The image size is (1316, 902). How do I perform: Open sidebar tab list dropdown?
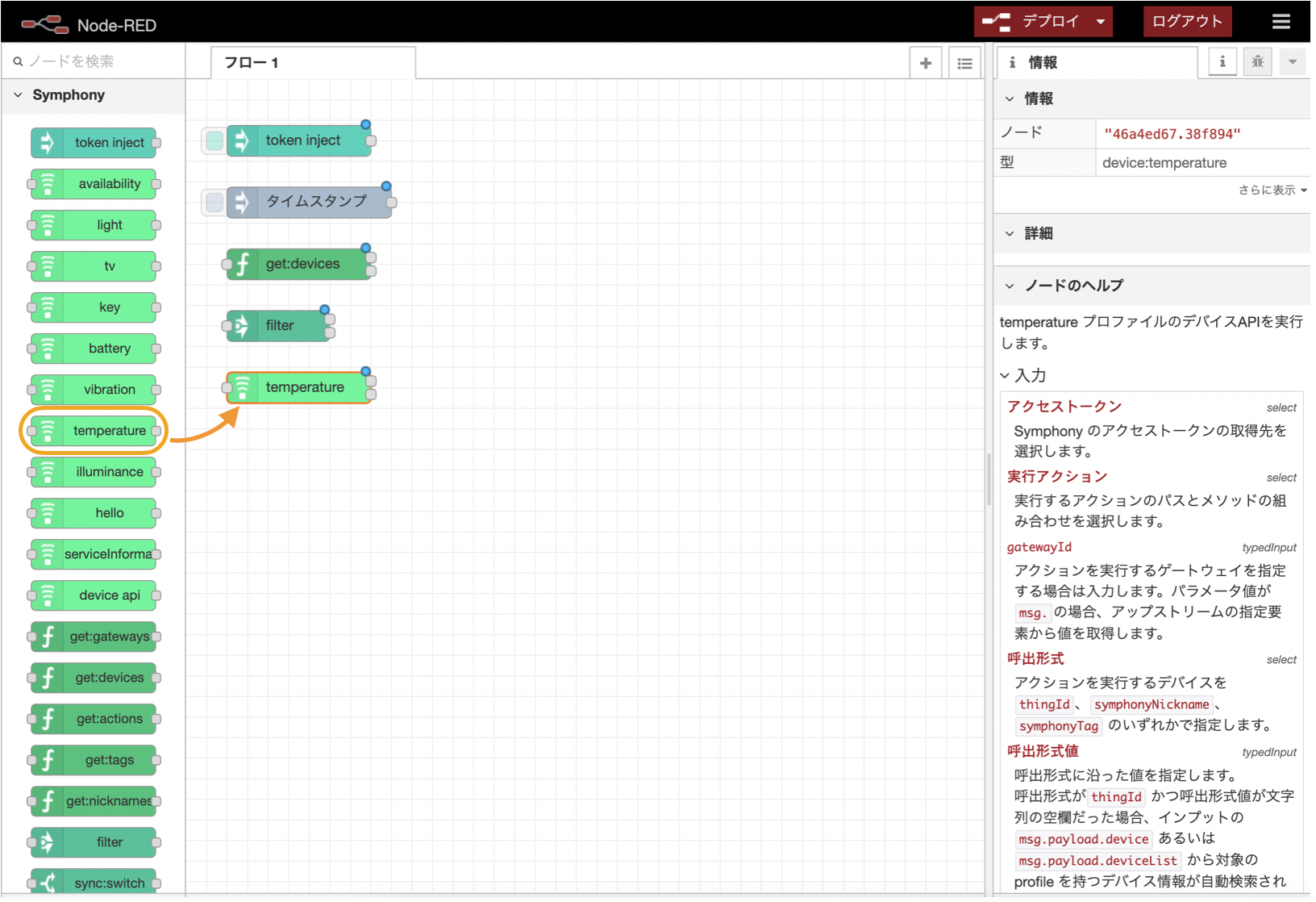(x=1293, y=62)
